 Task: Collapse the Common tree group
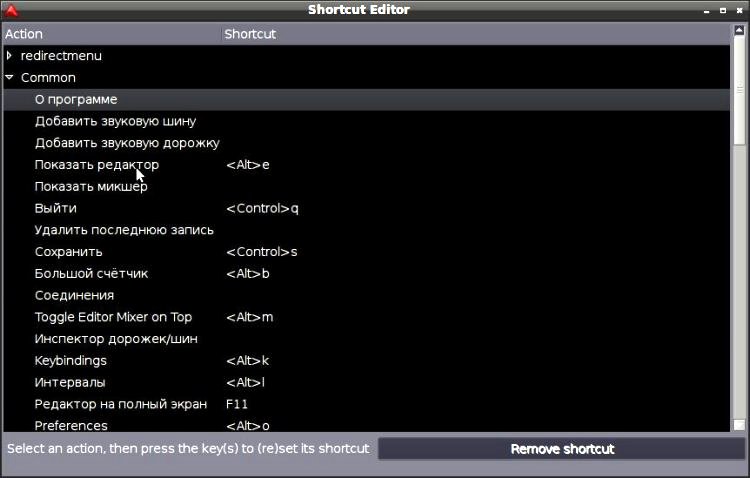click(x=9, y=77)
